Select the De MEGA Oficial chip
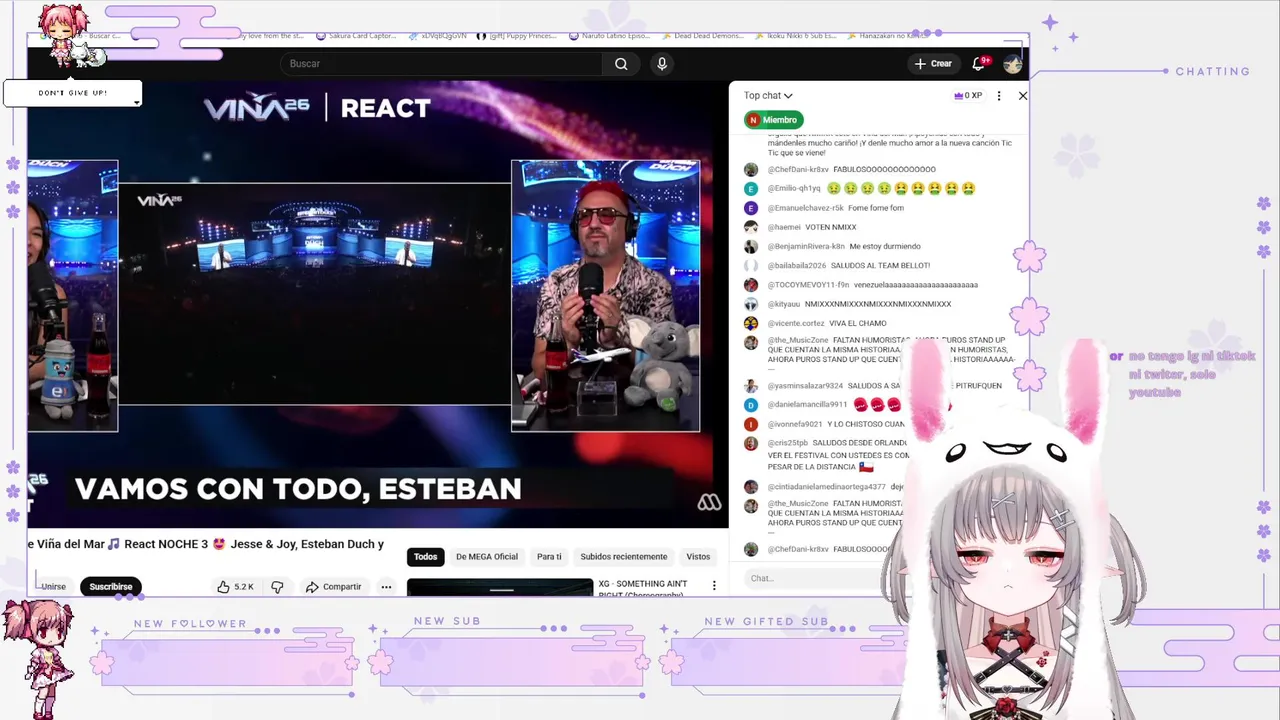 (487, 557)
